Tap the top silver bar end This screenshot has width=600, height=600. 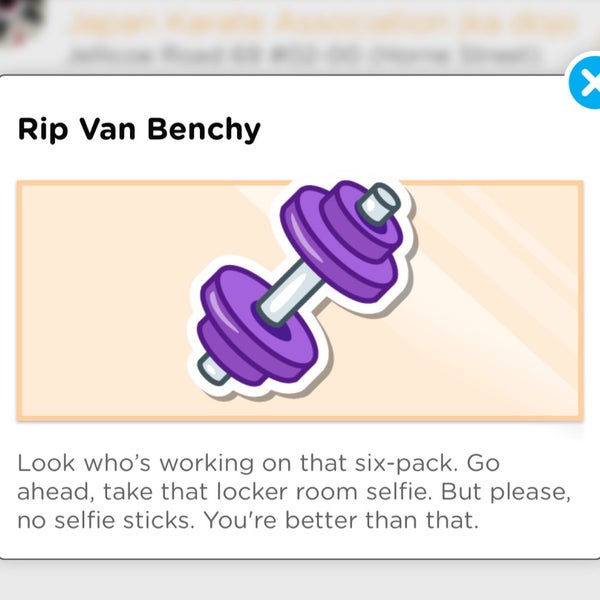click(379, 203)
